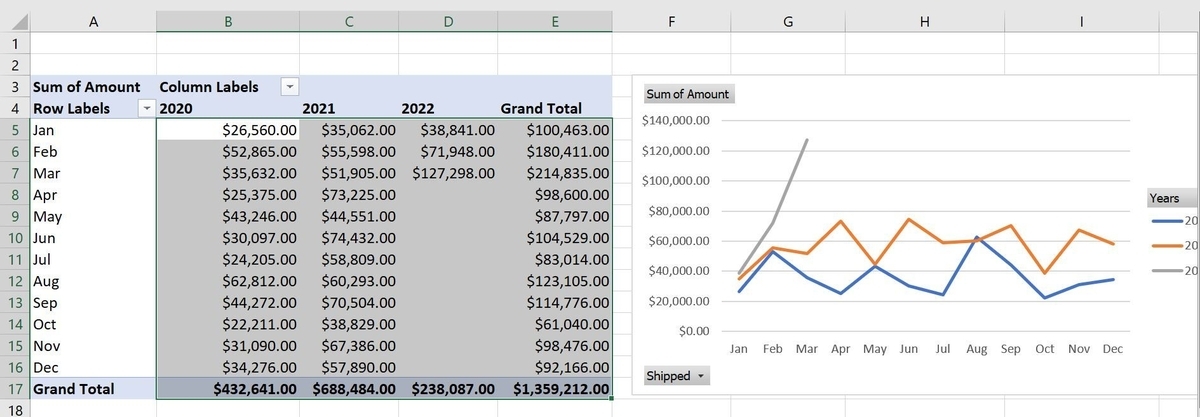
Task: Open the Row Labels filter dropdown
Action: 148,108
